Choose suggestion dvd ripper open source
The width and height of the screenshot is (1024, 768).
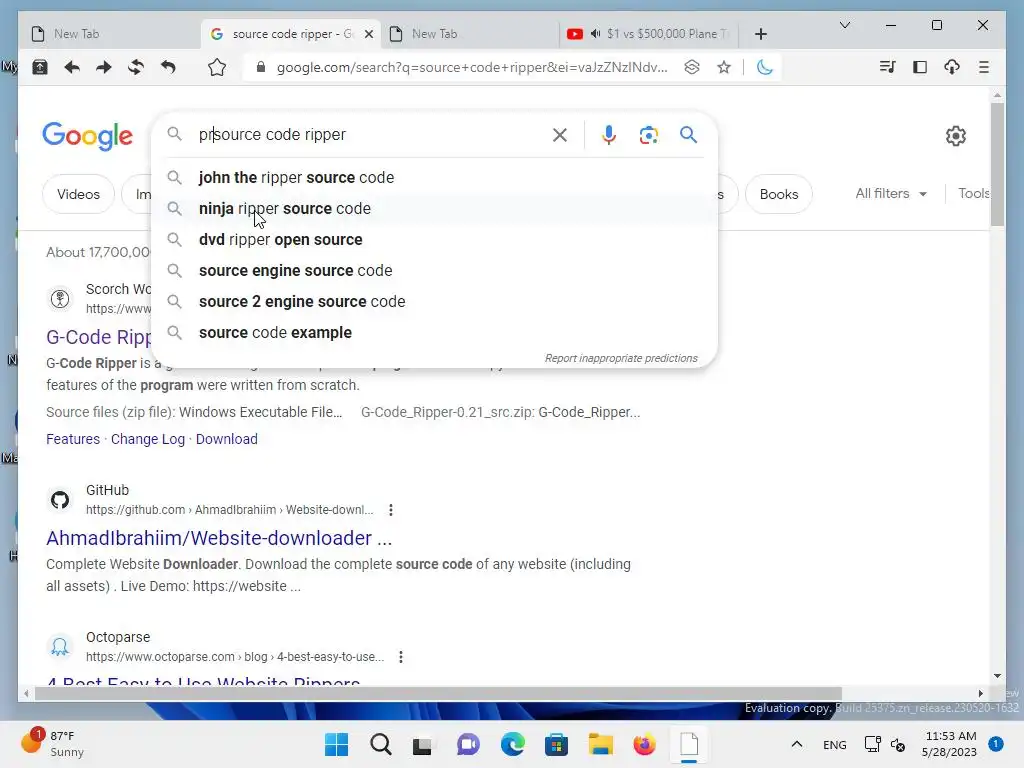(x=434, y=240)
